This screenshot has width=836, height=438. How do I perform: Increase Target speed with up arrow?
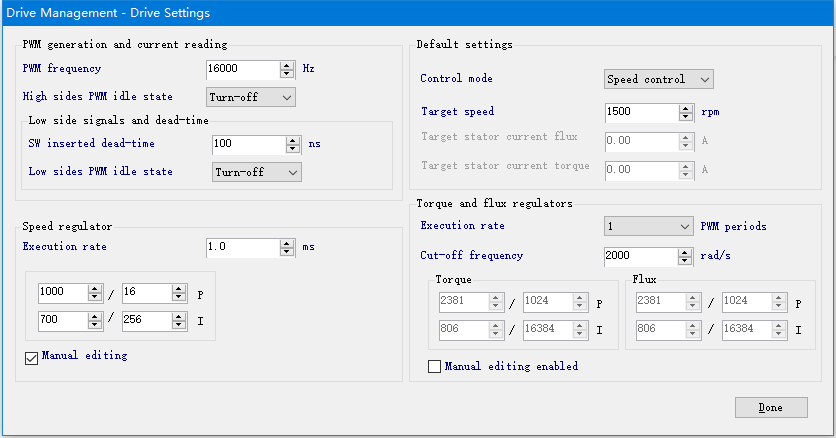tap(686, 108)
